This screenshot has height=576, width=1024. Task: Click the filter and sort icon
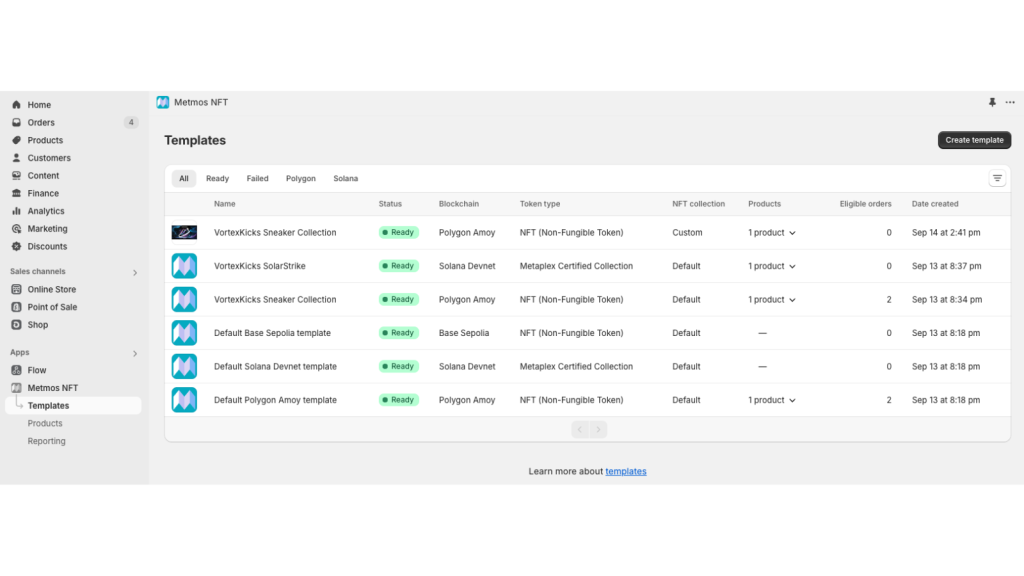pos(997,178)
